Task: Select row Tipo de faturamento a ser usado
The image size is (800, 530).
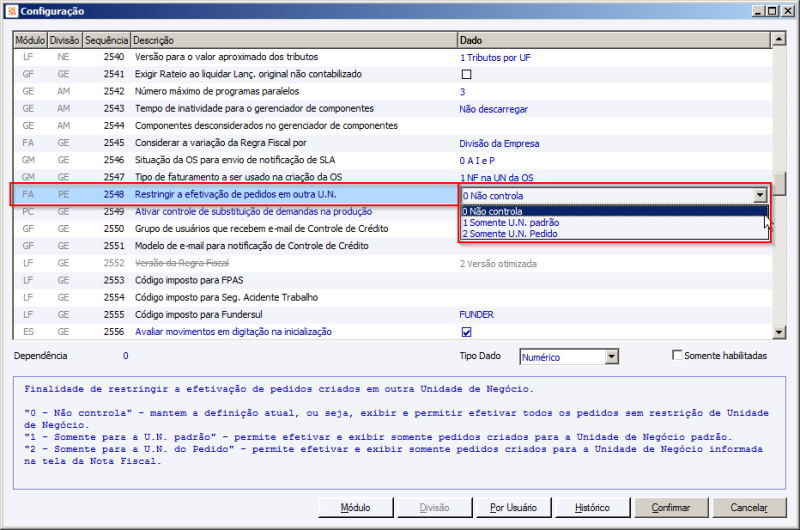Action: (x=392, y=177)
